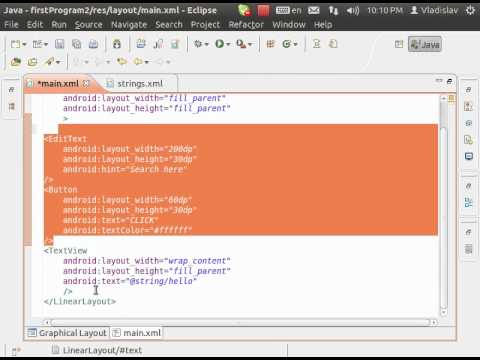
Task: Click the Save icon in toolbar
Action: click(x=60, y=44)
